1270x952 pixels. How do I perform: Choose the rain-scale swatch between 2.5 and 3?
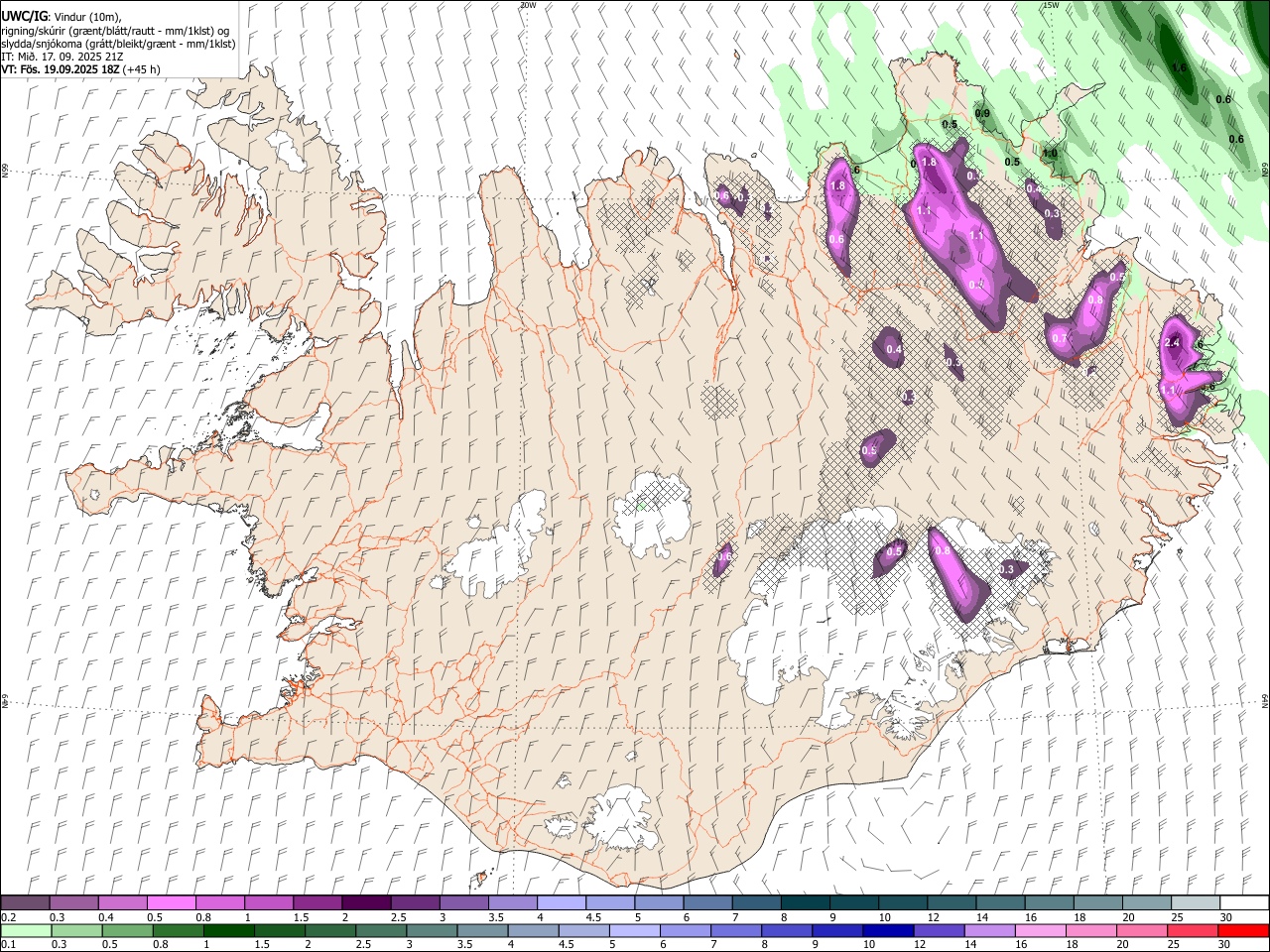(380, 931)
